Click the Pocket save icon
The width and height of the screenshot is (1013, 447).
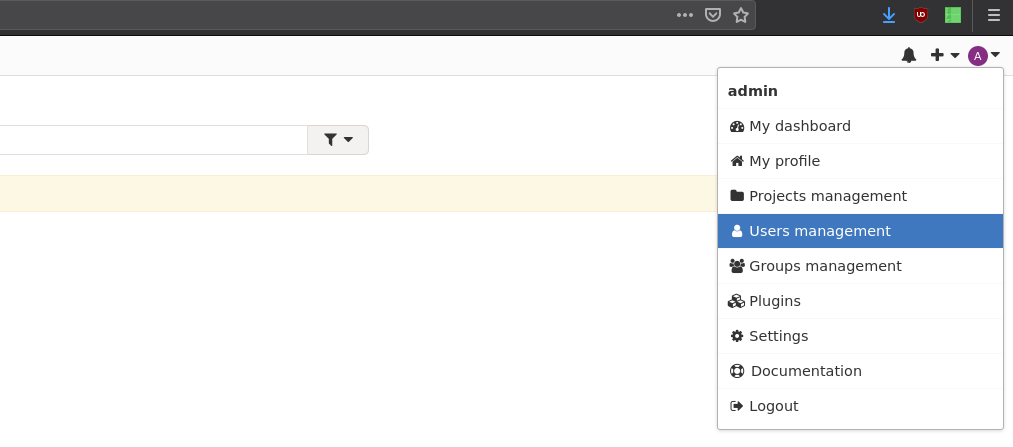click(x=713, y=15)
